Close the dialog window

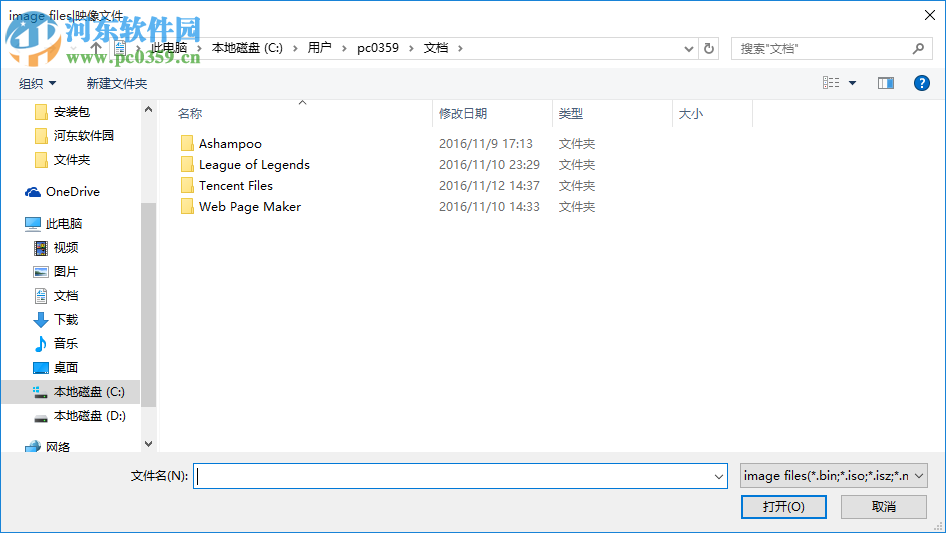930,15
